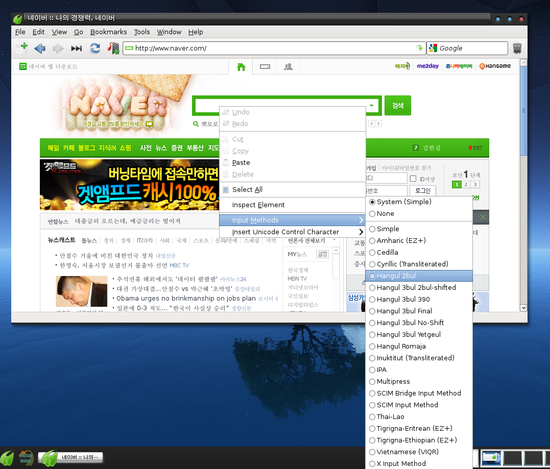
Task: Select Cyrillic (Transliterated) input method
Action: point(419,264)
